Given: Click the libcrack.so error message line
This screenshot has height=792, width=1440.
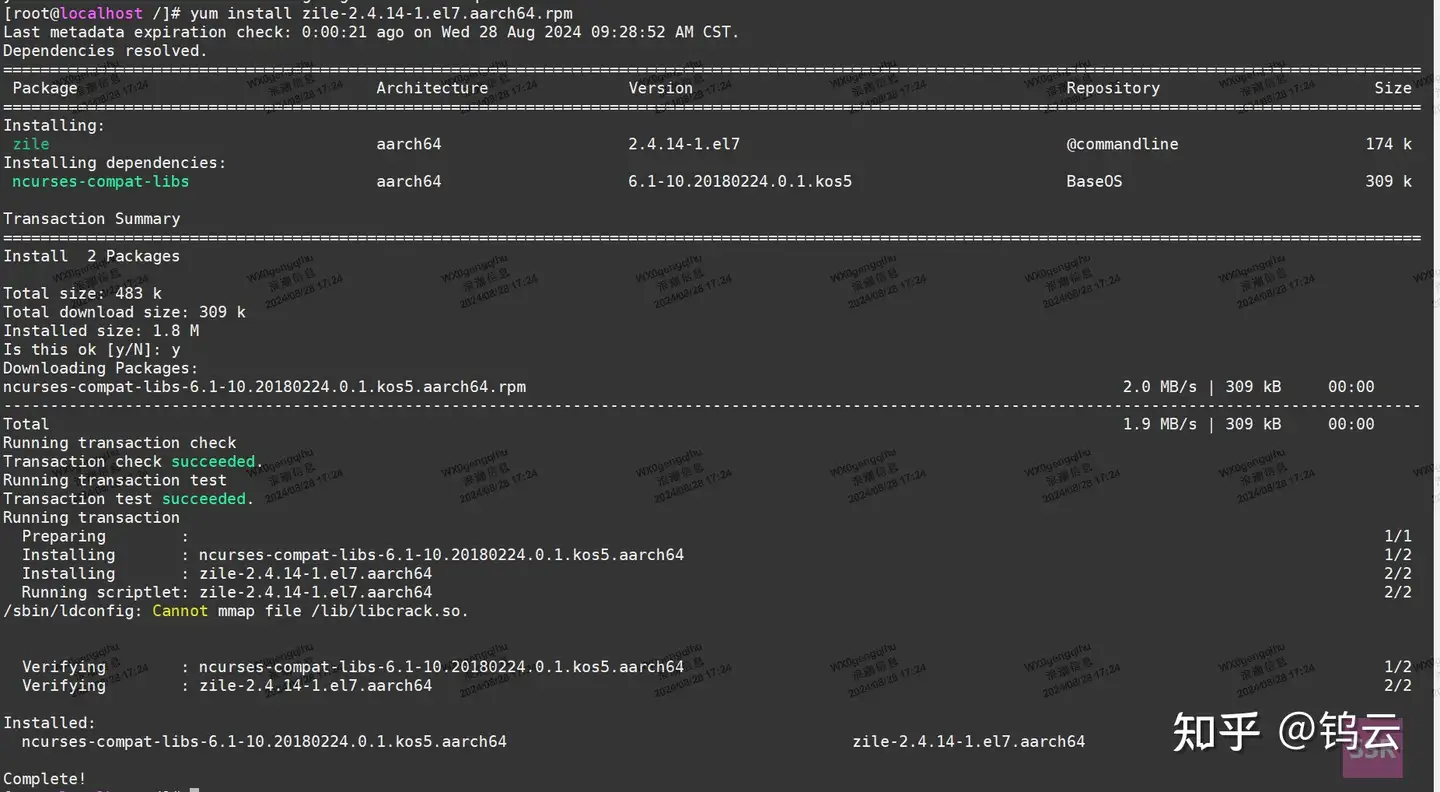Looking at the screenshot, I should click(235, 610).
